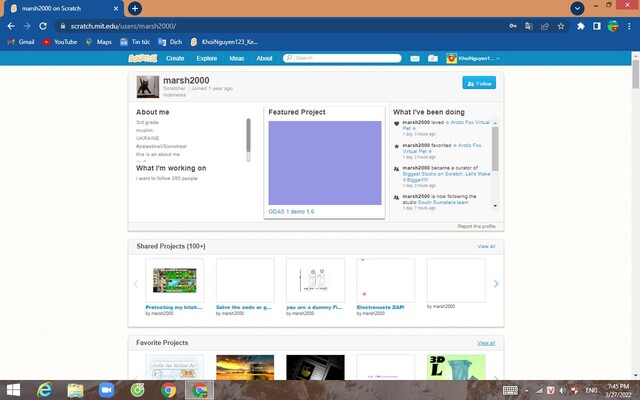
Task: Open the KhoiNguyen123_Ke bookmark
Action: coord(224,42)
